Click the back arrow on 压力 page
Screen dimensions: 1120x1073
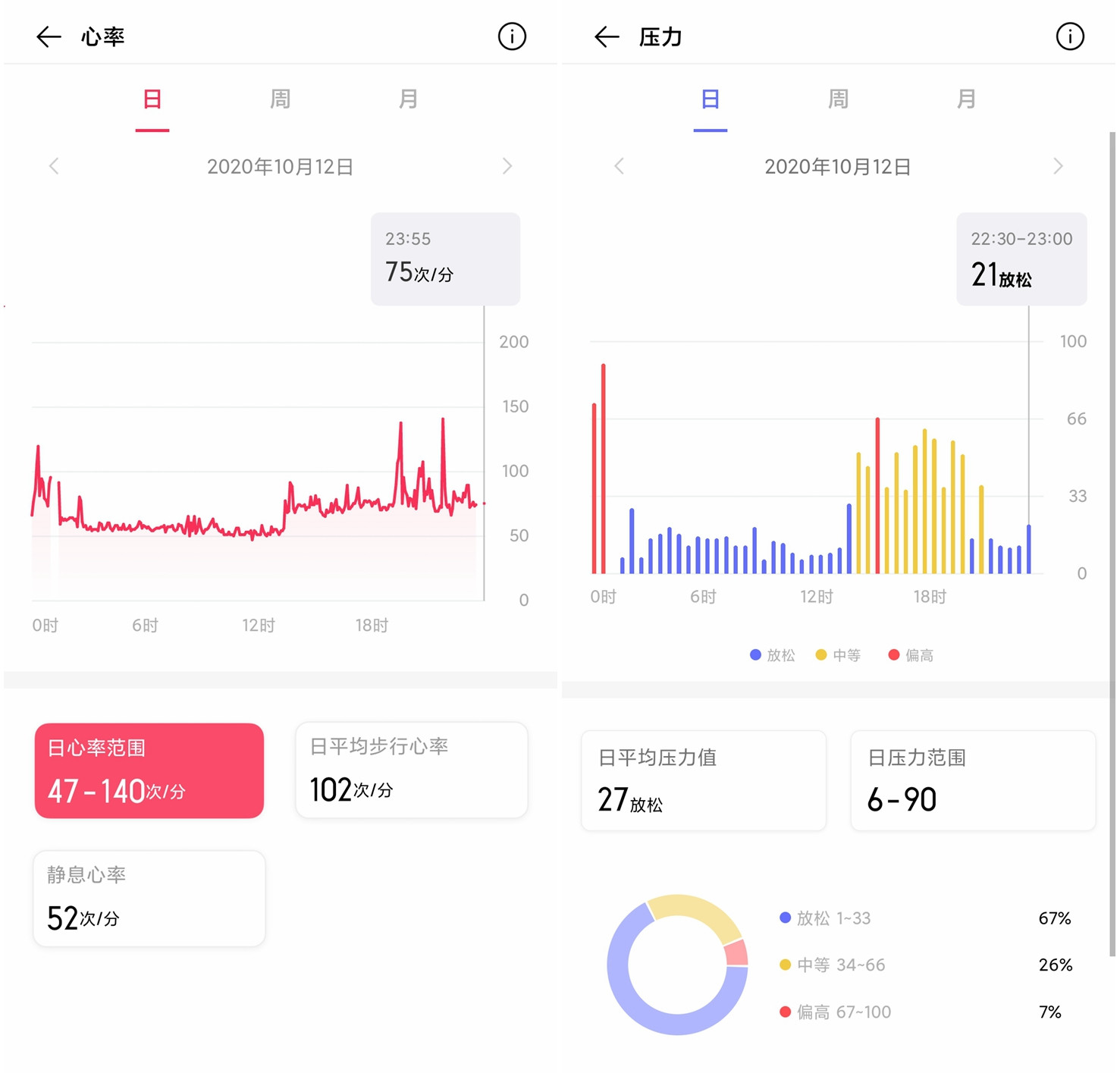point(606,36)
